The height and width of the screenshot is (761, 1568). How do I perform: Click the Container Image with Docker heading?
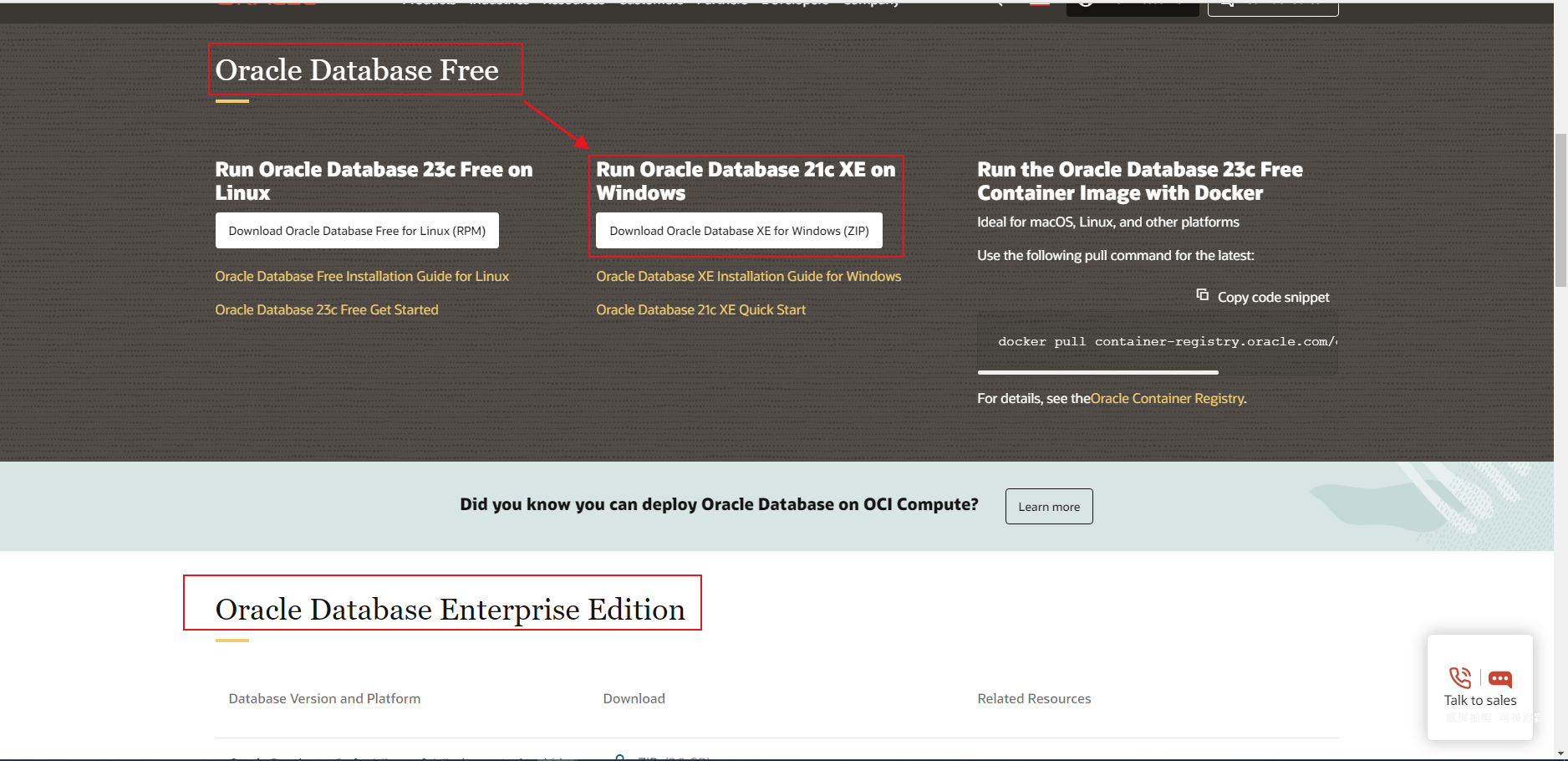pos(1140,181)
